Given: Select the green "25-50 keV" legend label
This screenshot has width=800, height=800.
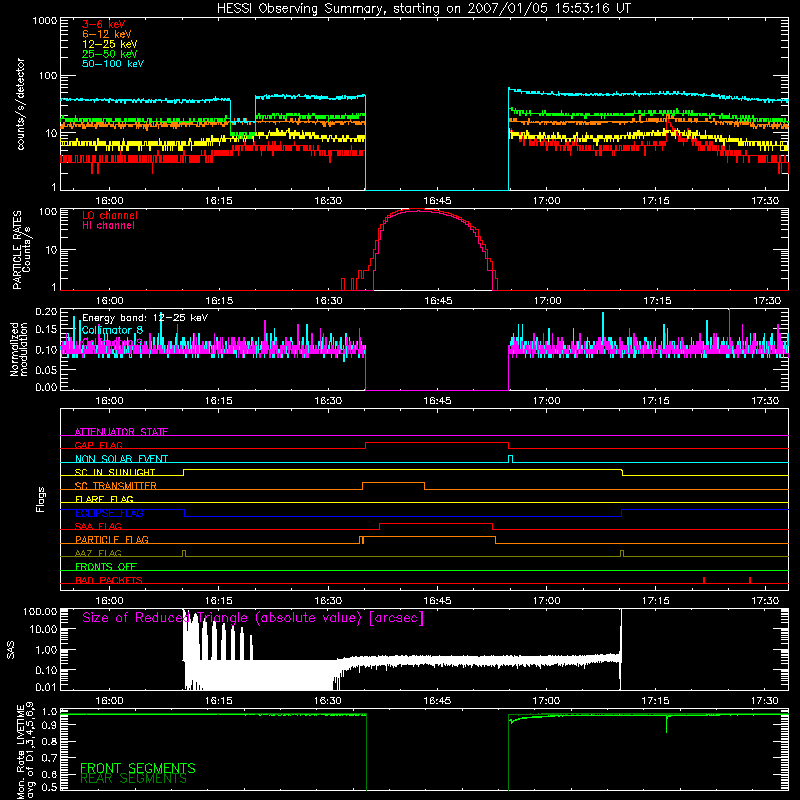Looking at the screenshot, I should pyautogui.click(x=109, y=54).
